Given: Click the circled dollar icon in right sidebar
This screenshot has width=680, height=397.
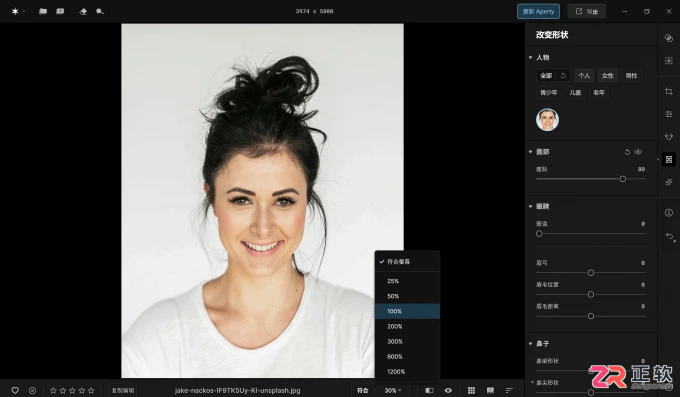Looking at the screenshot, I should pyautogui.click(x=669, y=213).
